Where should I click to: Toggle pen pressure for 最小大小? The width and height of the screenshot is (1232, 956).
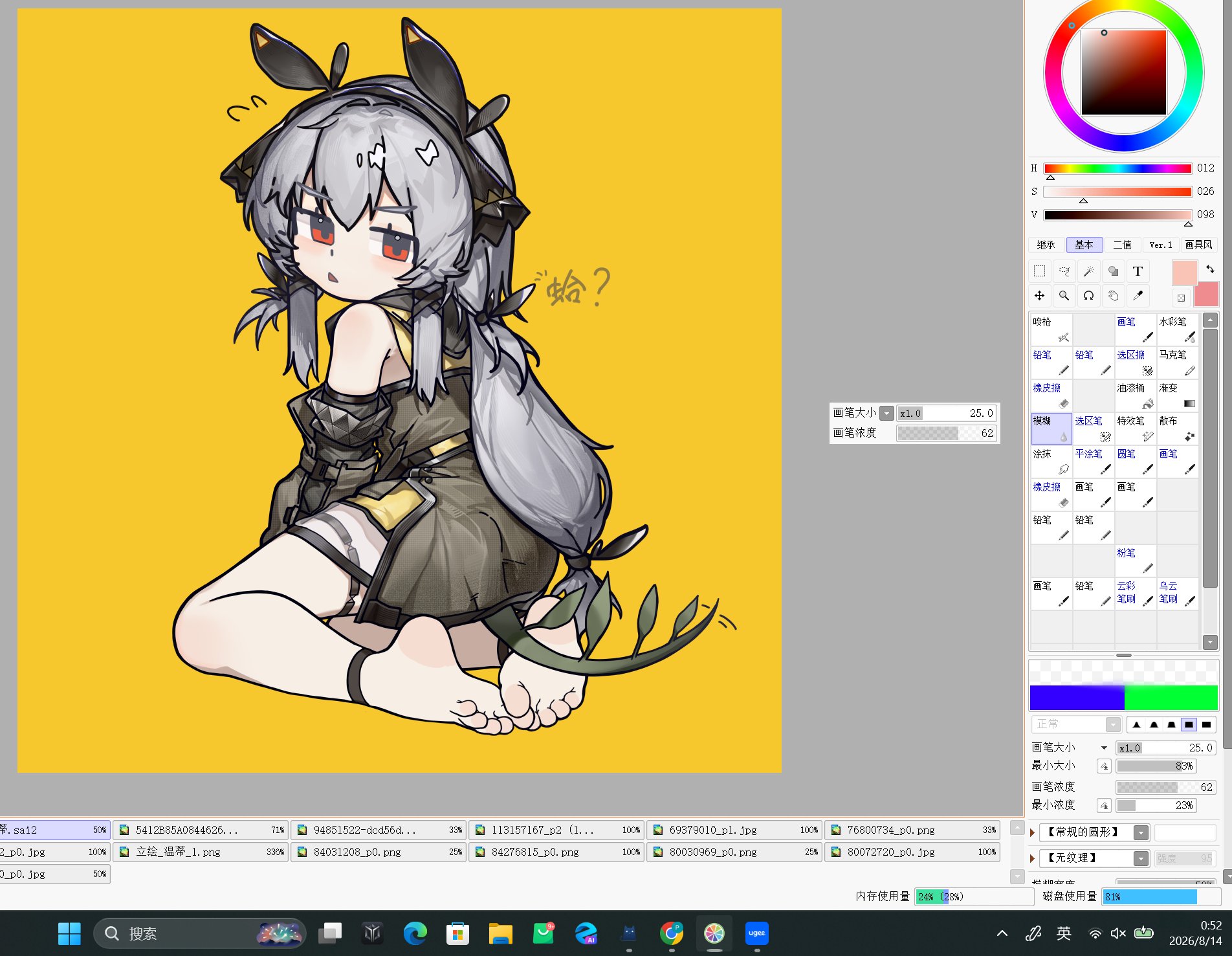(1104, 766)
